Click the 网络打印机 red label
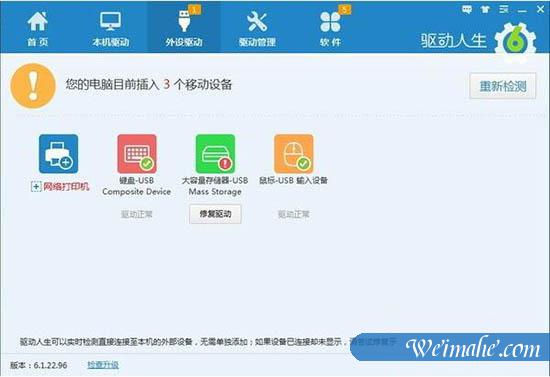This screenshot has width=550, height=377. 66,187
